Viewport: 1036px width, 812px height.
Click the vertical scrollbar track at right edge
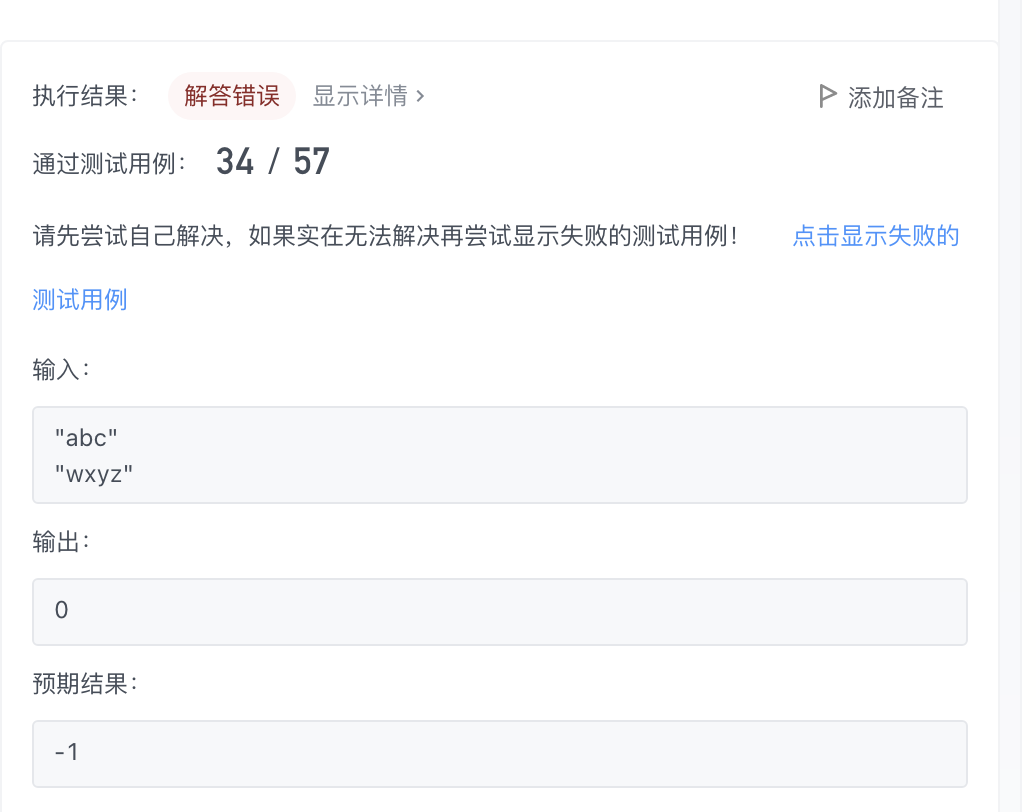click(x=1010, y=406)
